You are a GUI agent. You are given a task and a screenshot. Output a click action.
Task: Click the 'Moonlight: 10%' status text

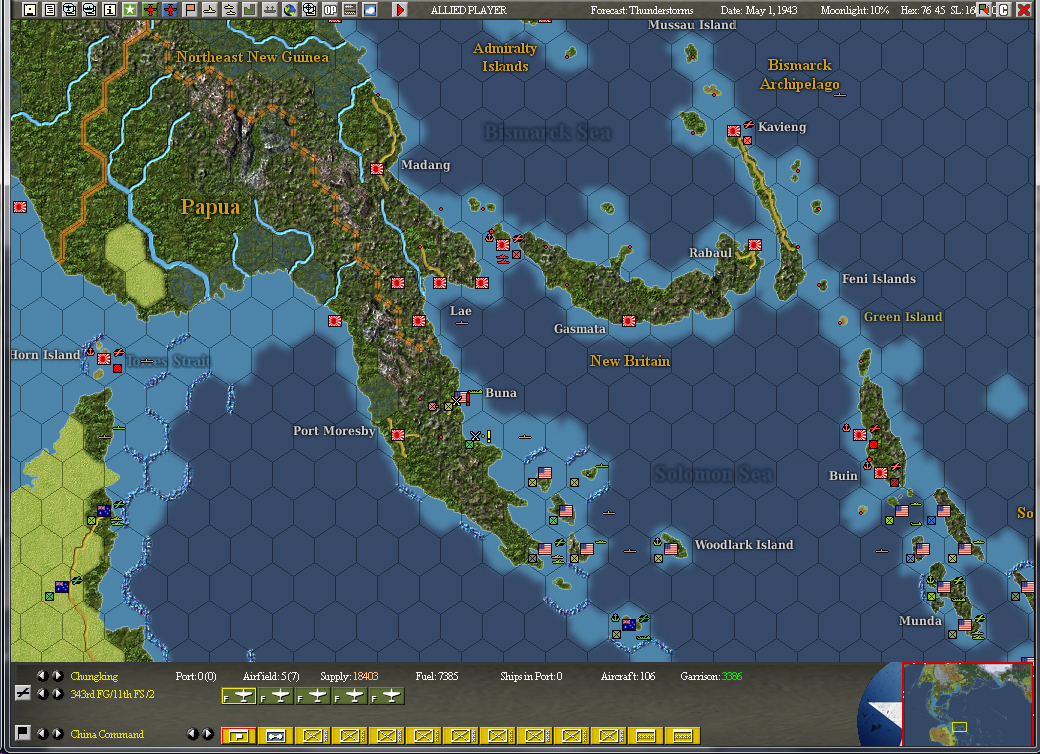pos(854,11)
